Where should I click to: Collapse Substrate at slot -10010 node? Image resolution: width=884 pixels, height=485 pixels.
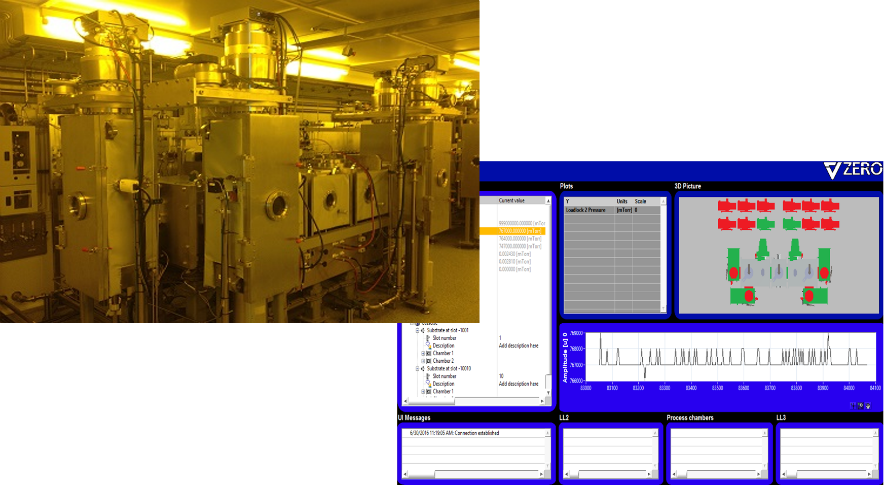[417, 368]
